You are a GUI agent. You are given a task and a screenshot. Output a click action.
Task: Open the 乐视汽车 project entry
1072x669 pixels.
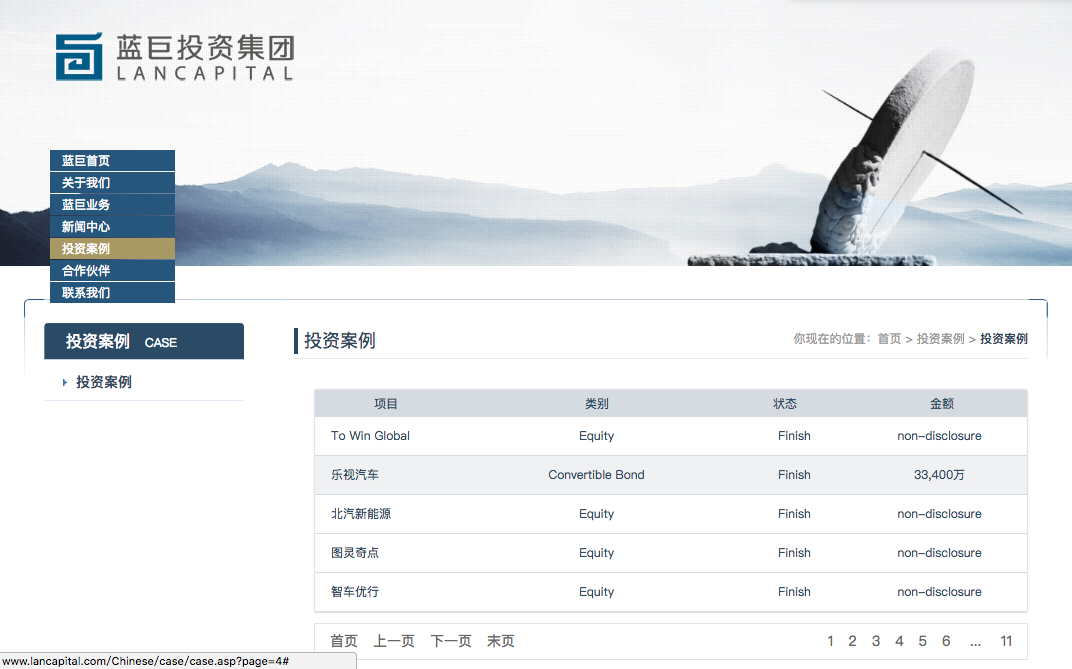coord(355,475)
